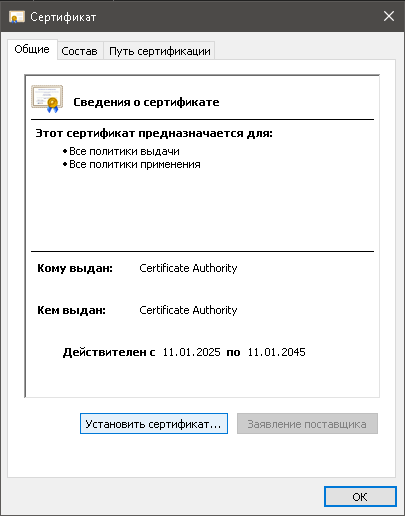Screen dimensions: 405x516
Task: Click the Действителен с label
Action: pyautogui.click(x=109, y=352)
